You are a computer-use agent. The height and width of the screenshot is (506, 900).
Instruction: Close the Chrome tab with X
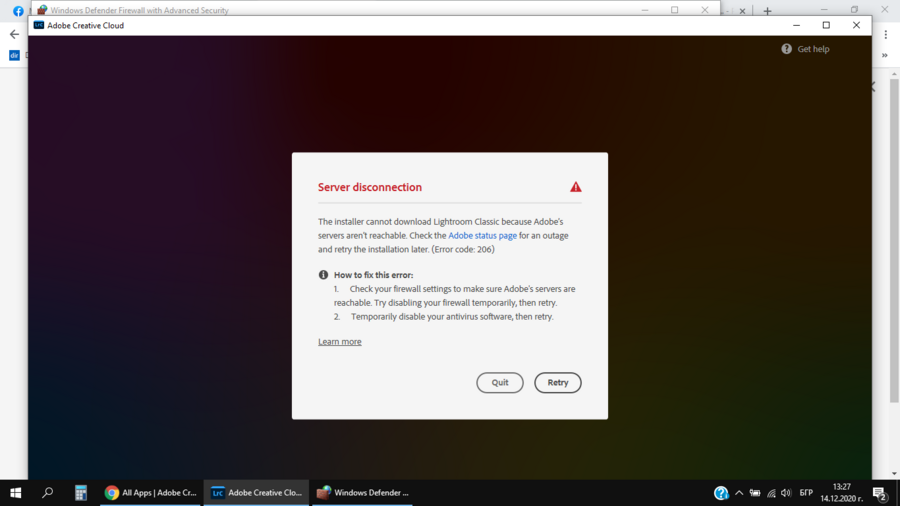[x=742, y=11]
